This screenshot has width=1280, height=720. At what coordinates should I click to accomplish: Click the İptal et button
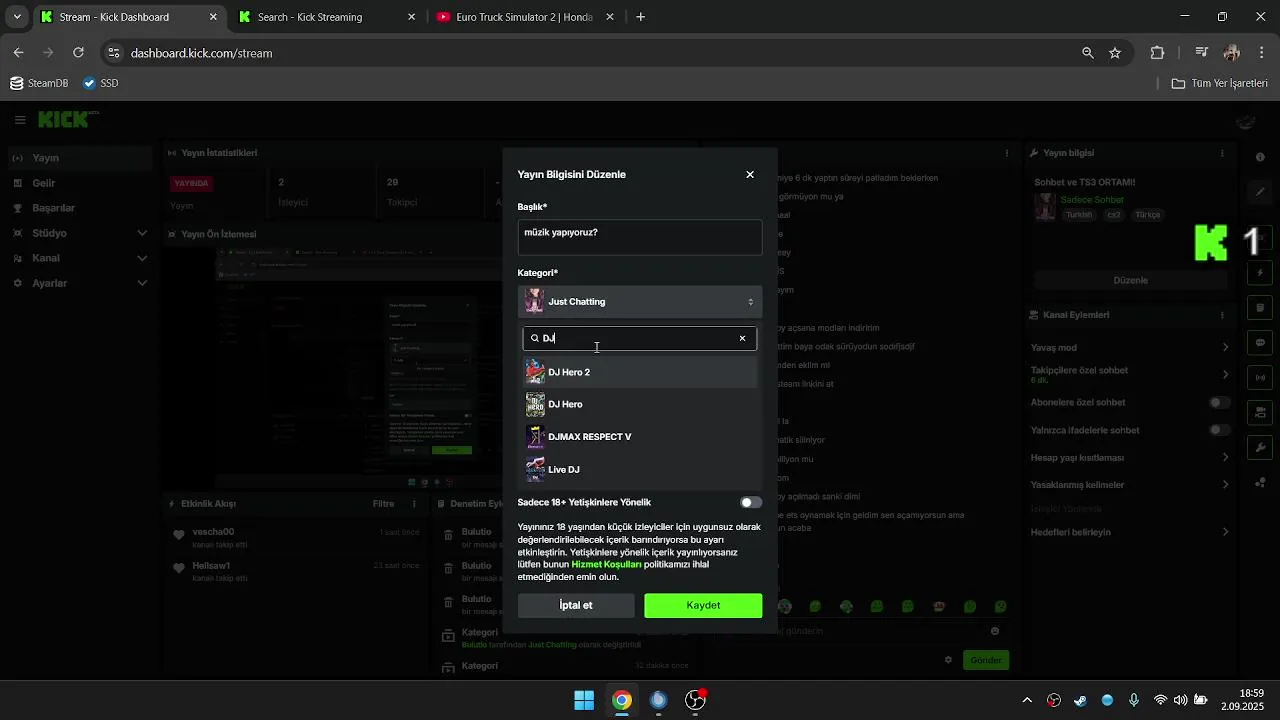pyautogui.click(x=576, y=605)
